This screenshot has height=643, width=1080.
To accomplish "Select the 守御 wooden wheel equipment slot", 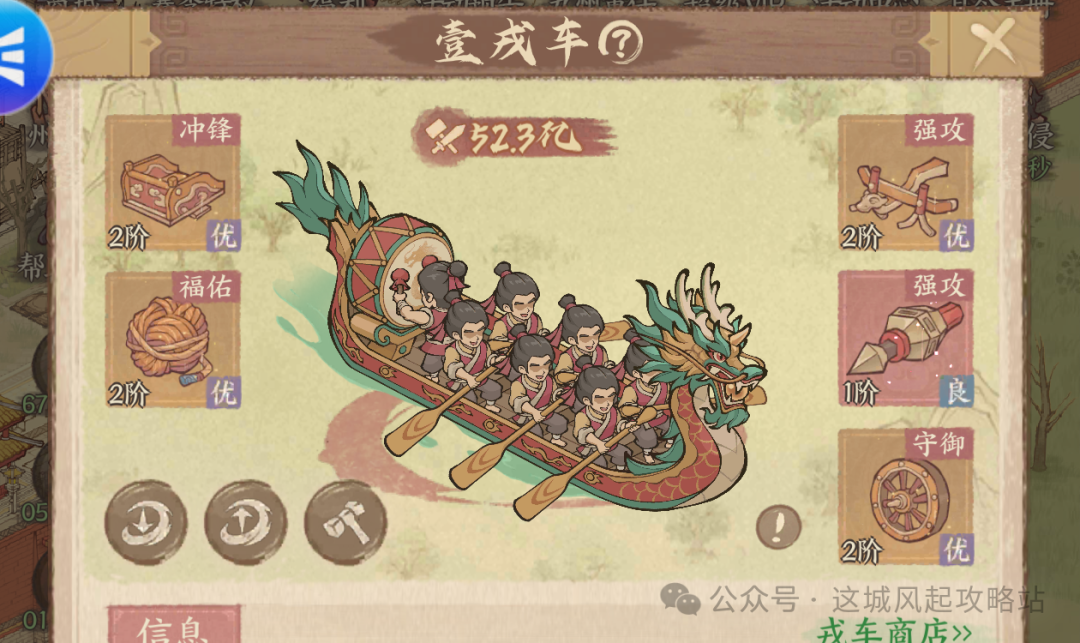I will [905, 496].
